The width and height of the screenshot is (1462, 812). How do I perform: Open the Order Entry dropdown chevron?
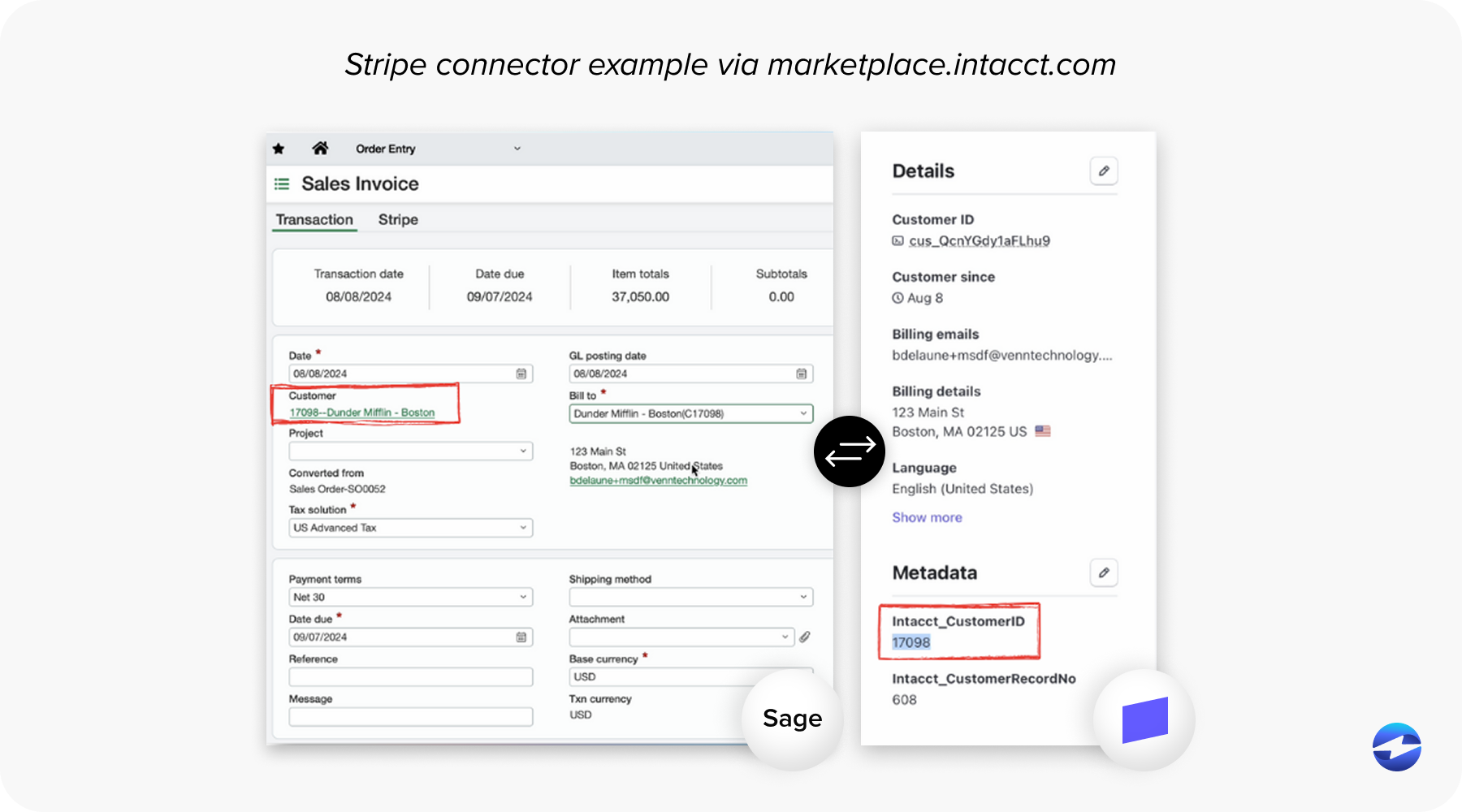517,148
